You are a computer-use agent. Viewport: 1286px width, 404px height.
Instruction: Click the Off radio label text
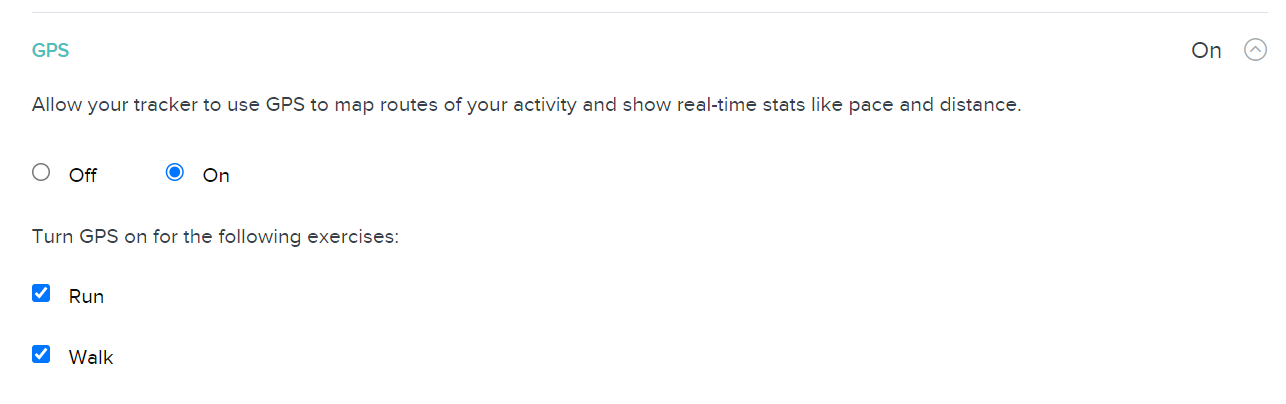point(83,176)
